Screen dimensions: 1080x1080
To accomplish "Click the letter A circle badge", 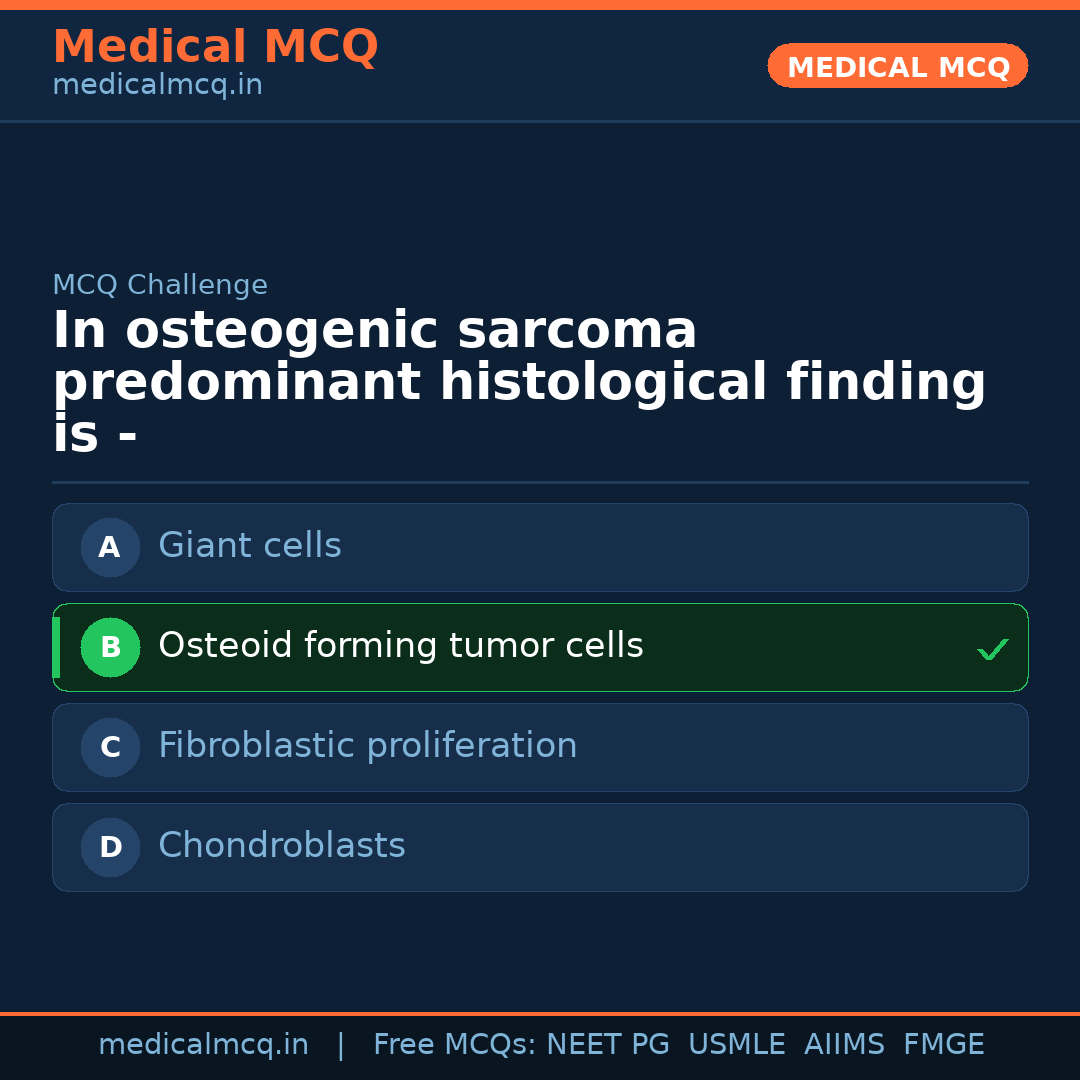I will click(110, 547).
